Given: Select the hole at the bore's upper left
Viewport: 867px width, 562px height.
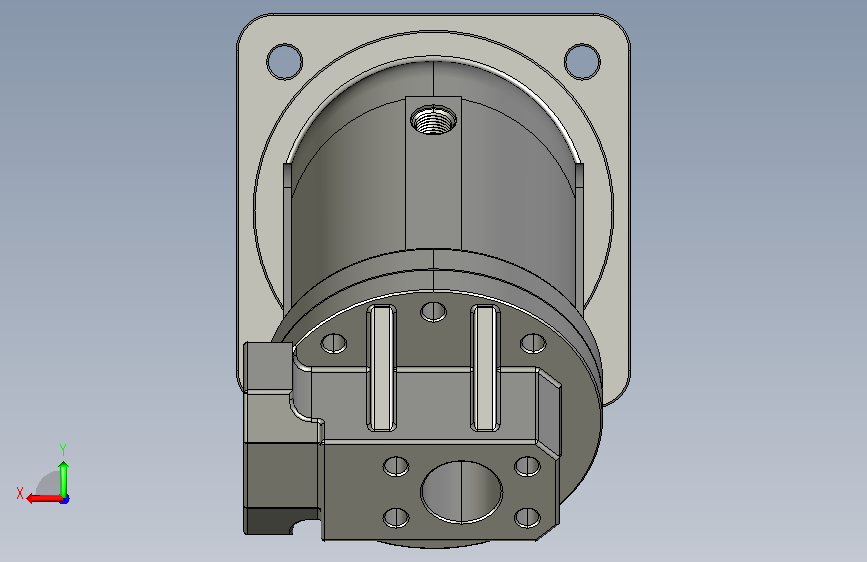Looking at the screenshot, I should [396, 466].
